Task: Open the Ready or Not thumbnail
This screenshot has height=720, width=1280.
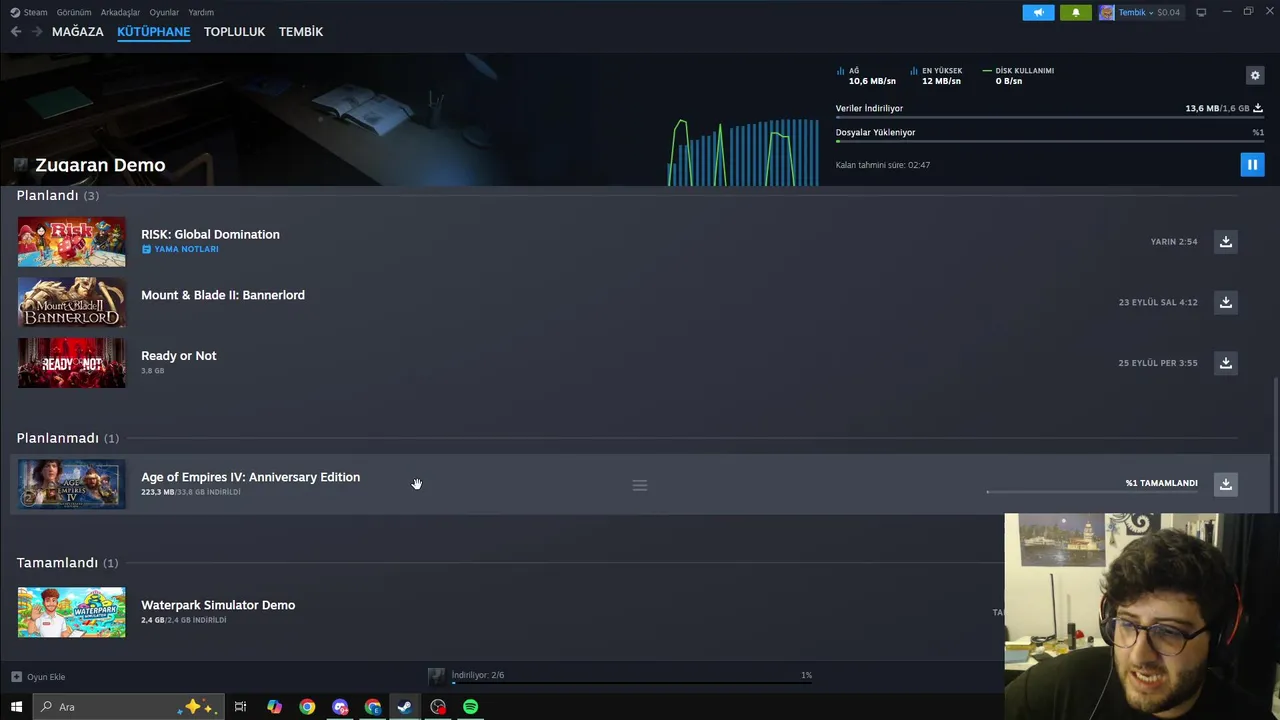Action: (72, 362)
